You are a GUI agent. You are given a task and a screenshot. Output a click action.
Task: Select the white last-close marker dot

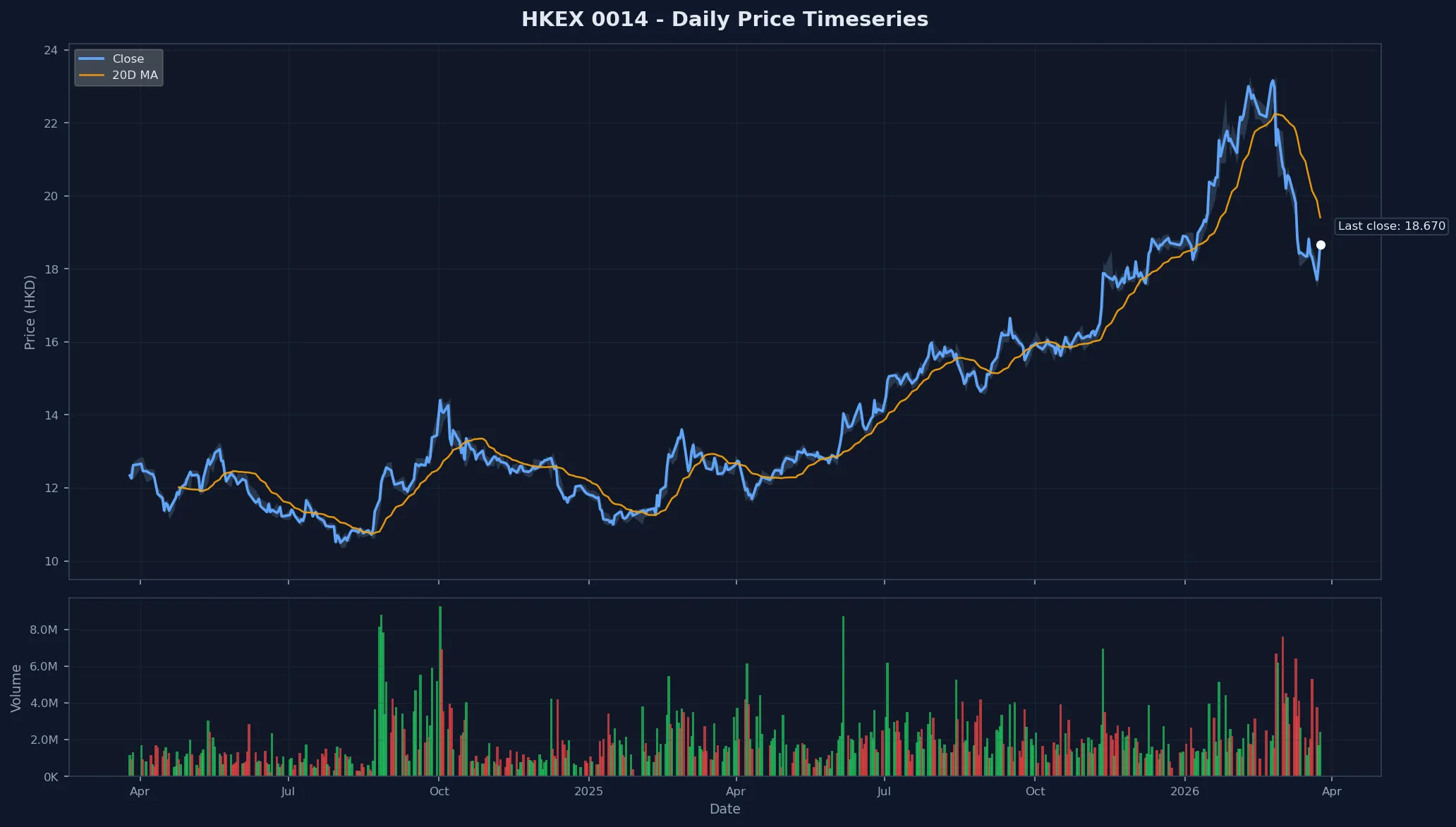(1320, 245)
